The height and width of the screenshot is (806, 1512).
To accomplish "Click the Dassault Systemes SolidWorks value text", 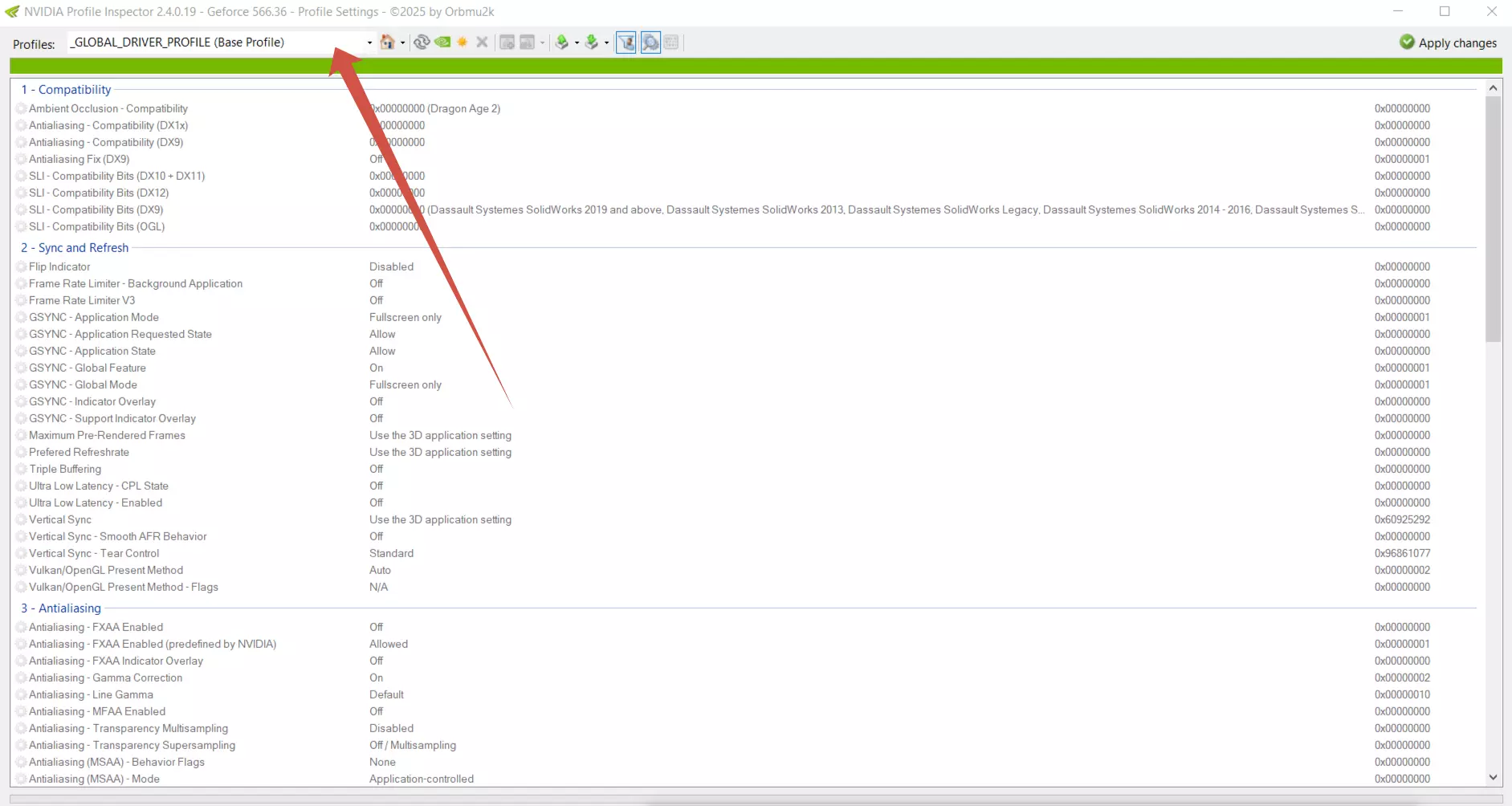I will (x=867, y=210).
